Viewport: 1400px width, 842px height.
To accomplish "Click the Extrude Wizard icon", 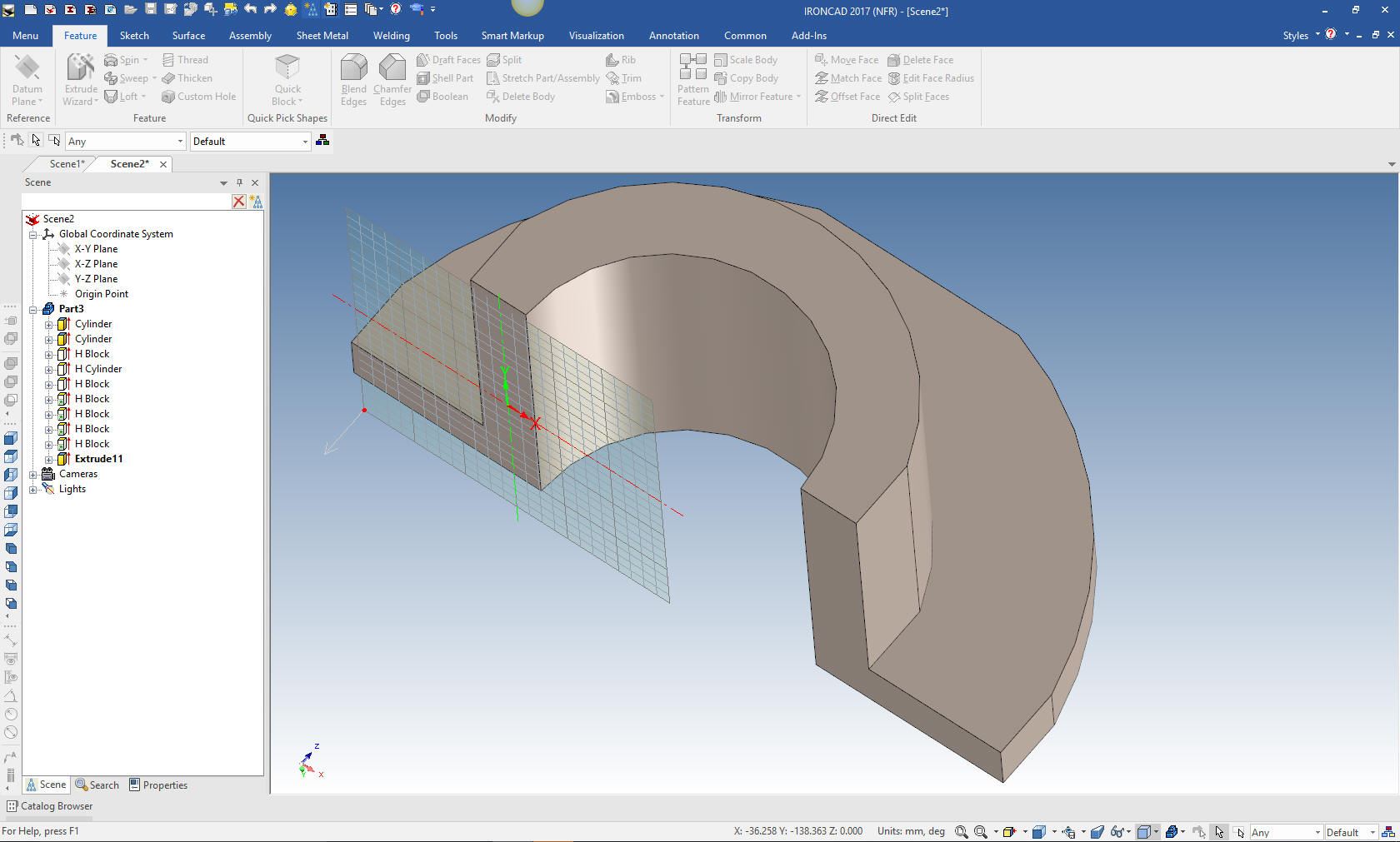I will click(81, 68).
